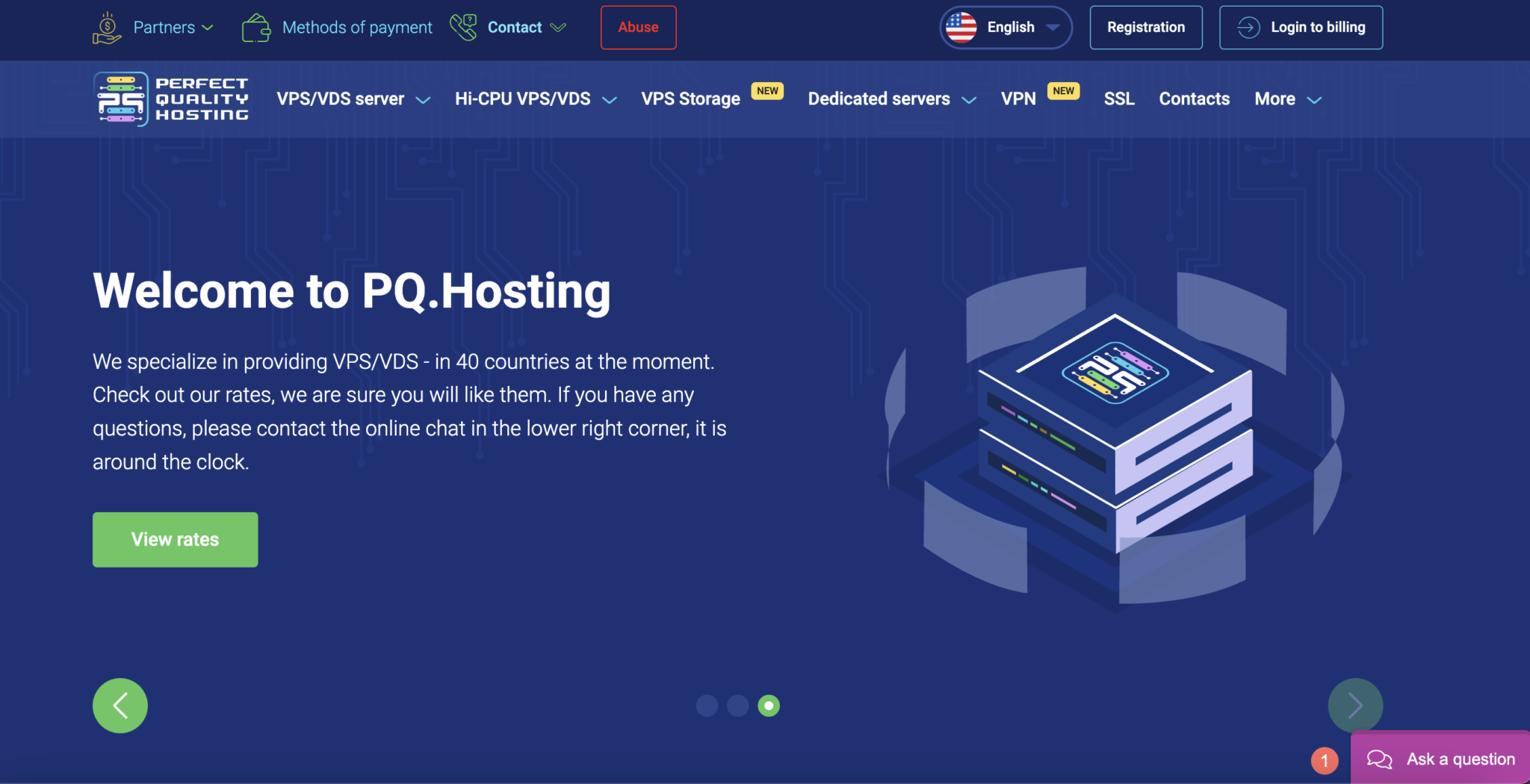Open the Login to billing arrow icon
The width and height of the screenshot is (1530, 784).
point(1247,27)
